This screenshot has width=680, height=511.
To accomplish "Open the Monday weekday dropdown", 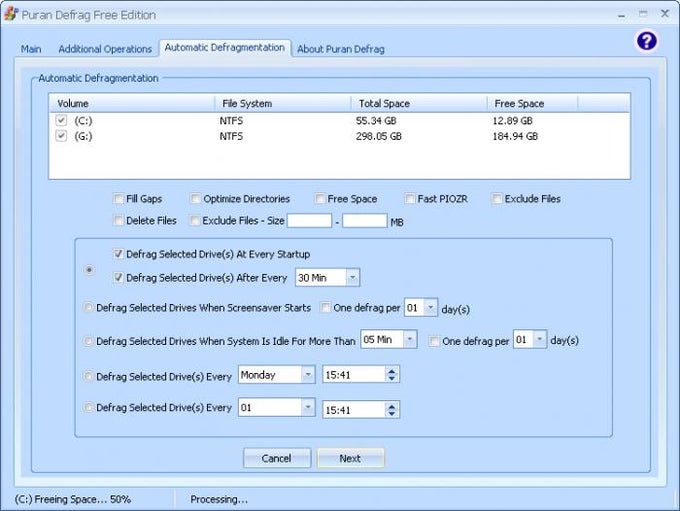I will tap(307, 374).
